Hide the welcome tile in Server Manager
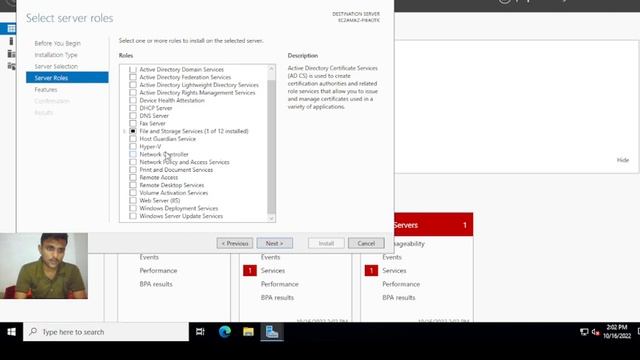640x360 pixels. click(622, 160)
